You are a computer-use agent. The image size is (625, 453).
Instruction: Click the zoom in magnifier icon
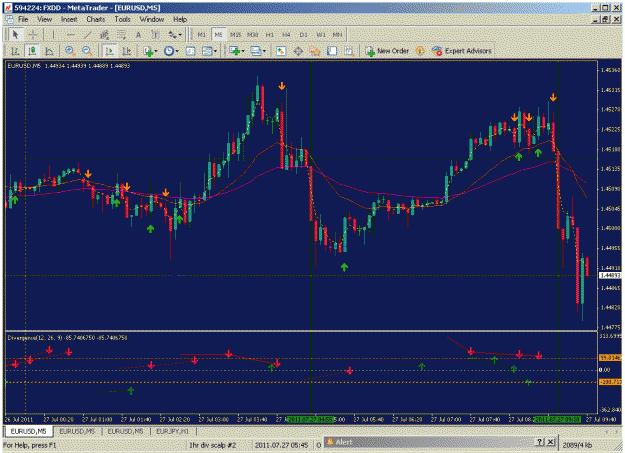pos(70,51)
